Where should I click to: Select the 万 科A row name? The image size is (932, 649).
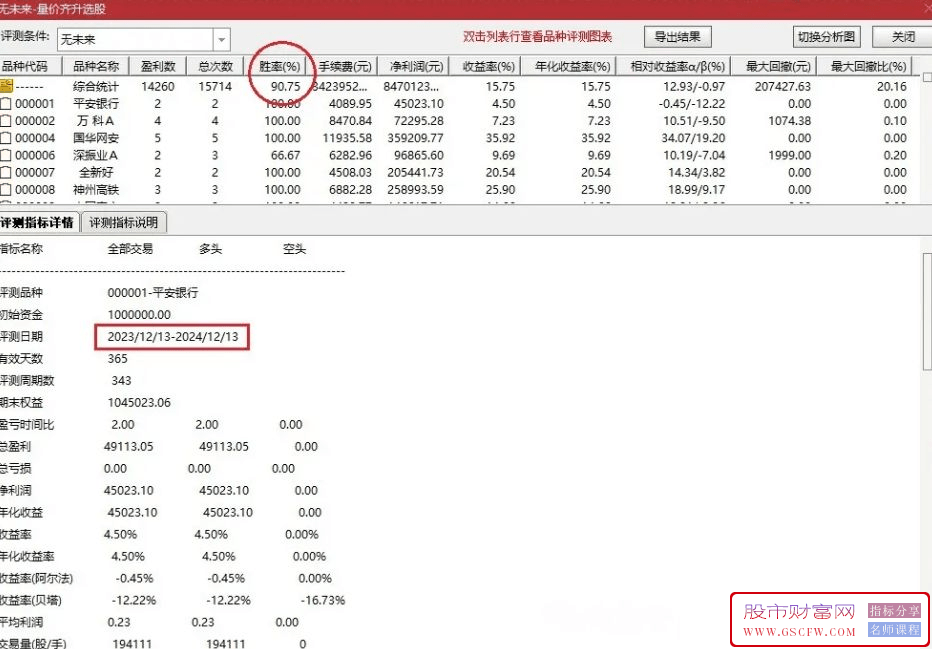click(96, 121)
